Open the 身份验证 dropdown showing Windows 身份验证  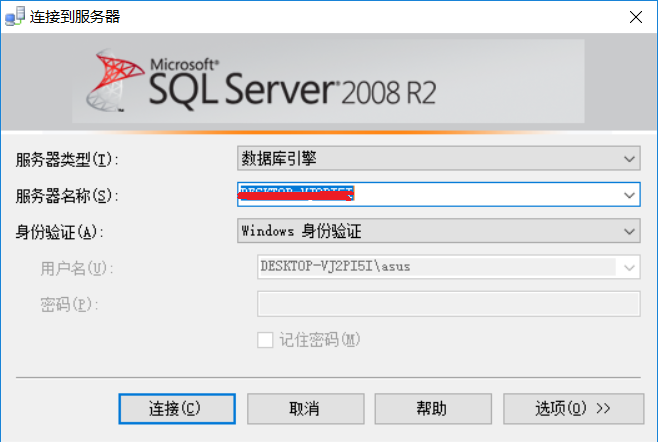tap(438, 231)
